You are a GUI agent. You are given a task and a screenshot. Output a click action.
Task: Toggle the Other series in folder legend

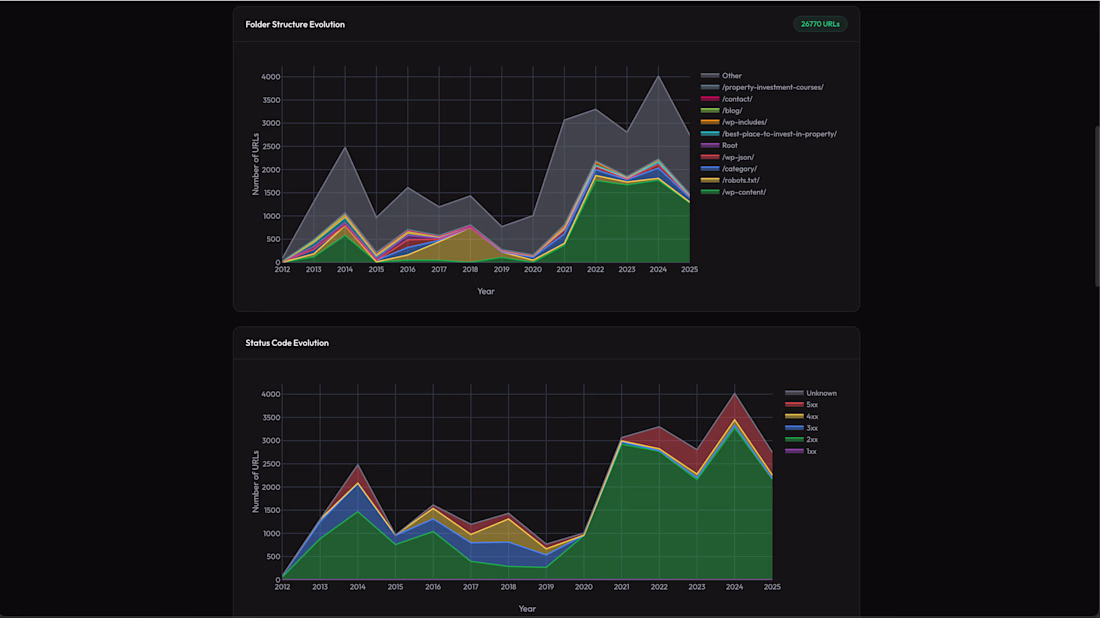[721, 76]
